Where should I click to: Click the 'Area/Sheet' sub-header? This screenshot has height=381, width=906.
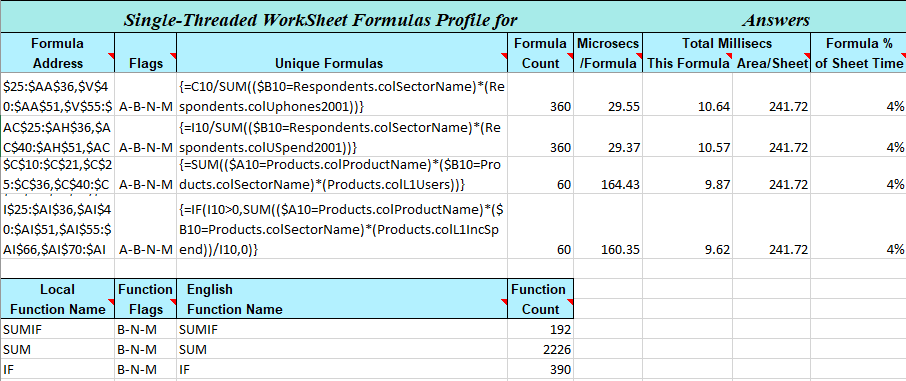[773, 64]
